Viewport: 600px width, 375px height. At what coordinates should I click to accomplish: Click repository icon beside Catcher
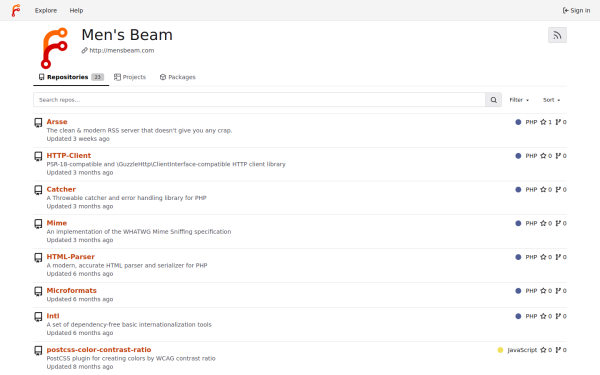pyautogui.click(x=38, y=190)
